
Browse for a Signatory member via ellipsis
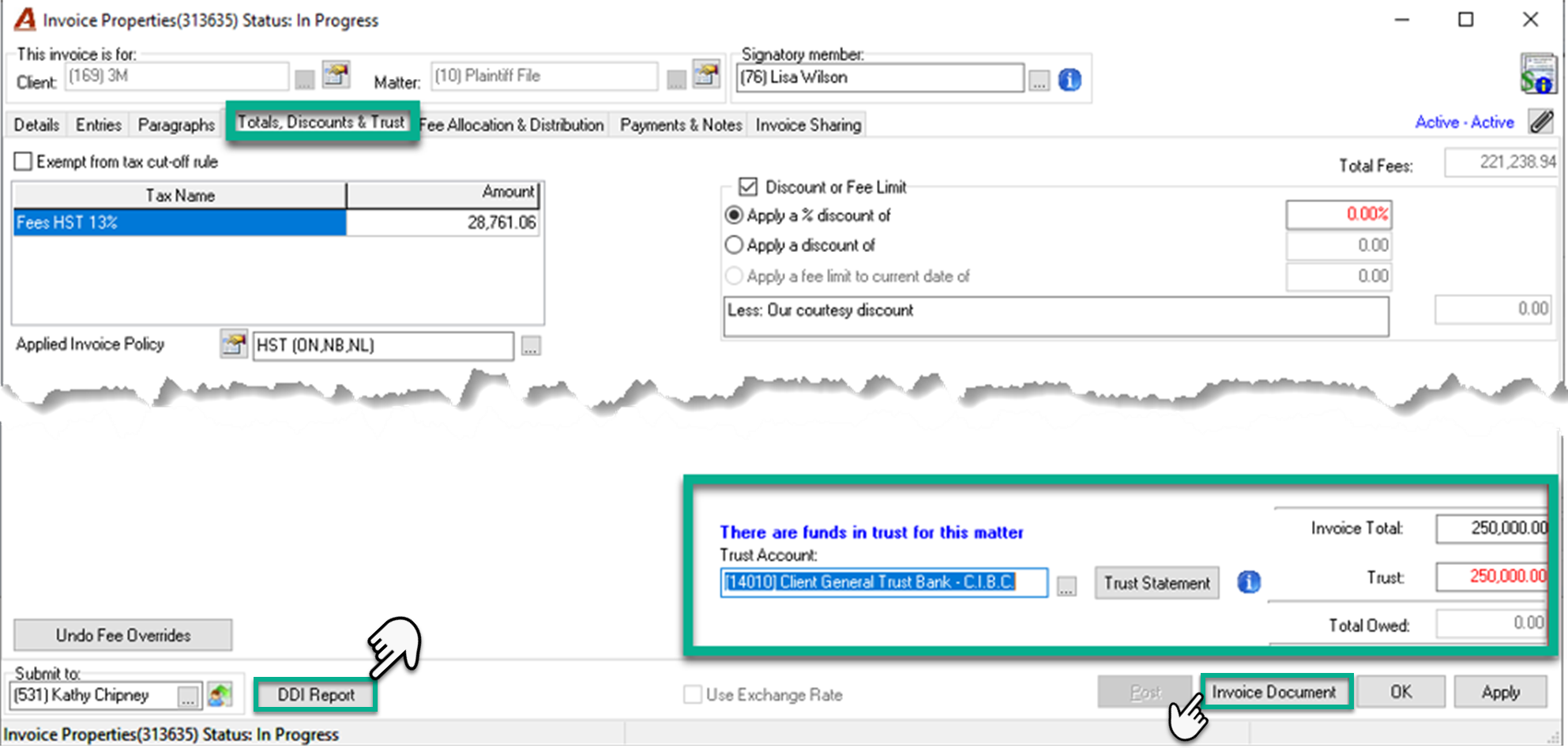point(1040,80)
